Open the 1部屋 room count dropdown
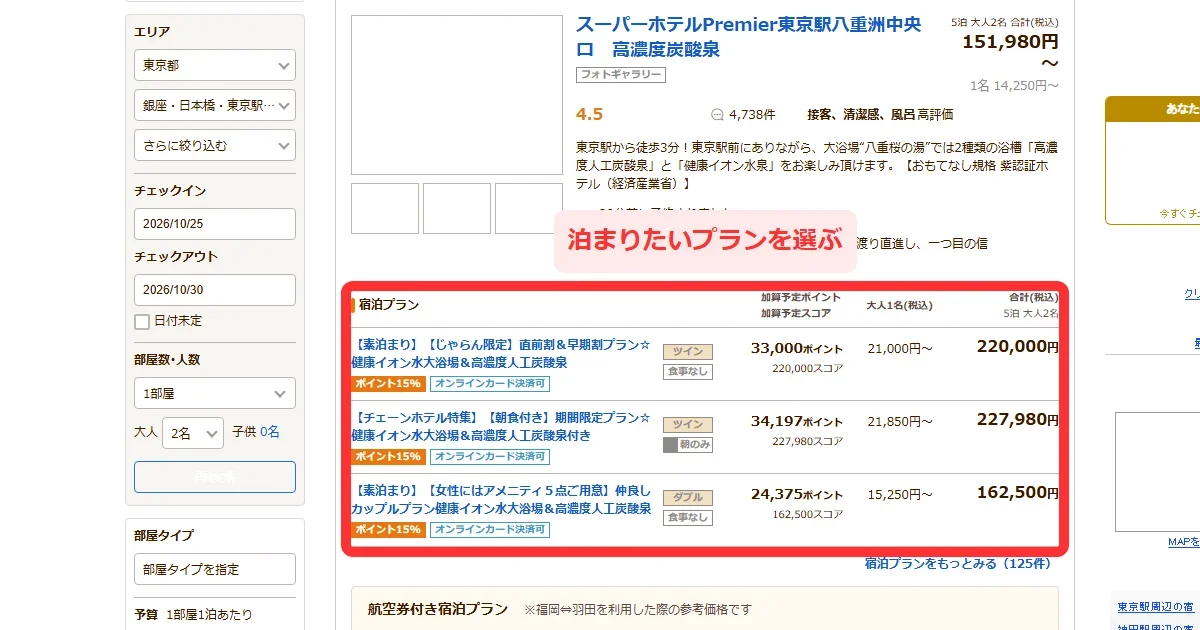Viewport: 1200px width, 630px height. click(x=215, y=393)
